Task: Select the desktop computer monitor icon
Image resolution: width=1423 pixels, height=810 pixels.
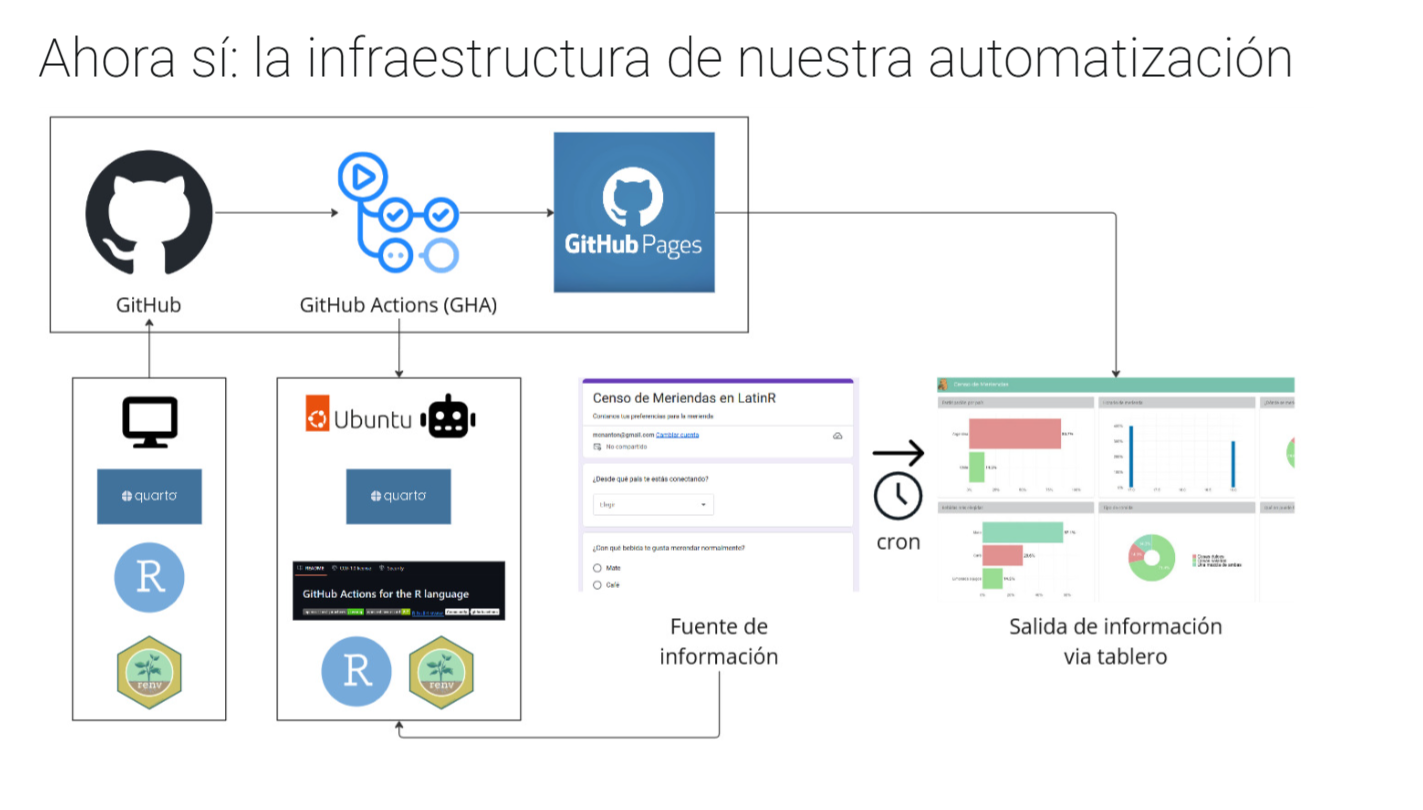Action: 149,420
